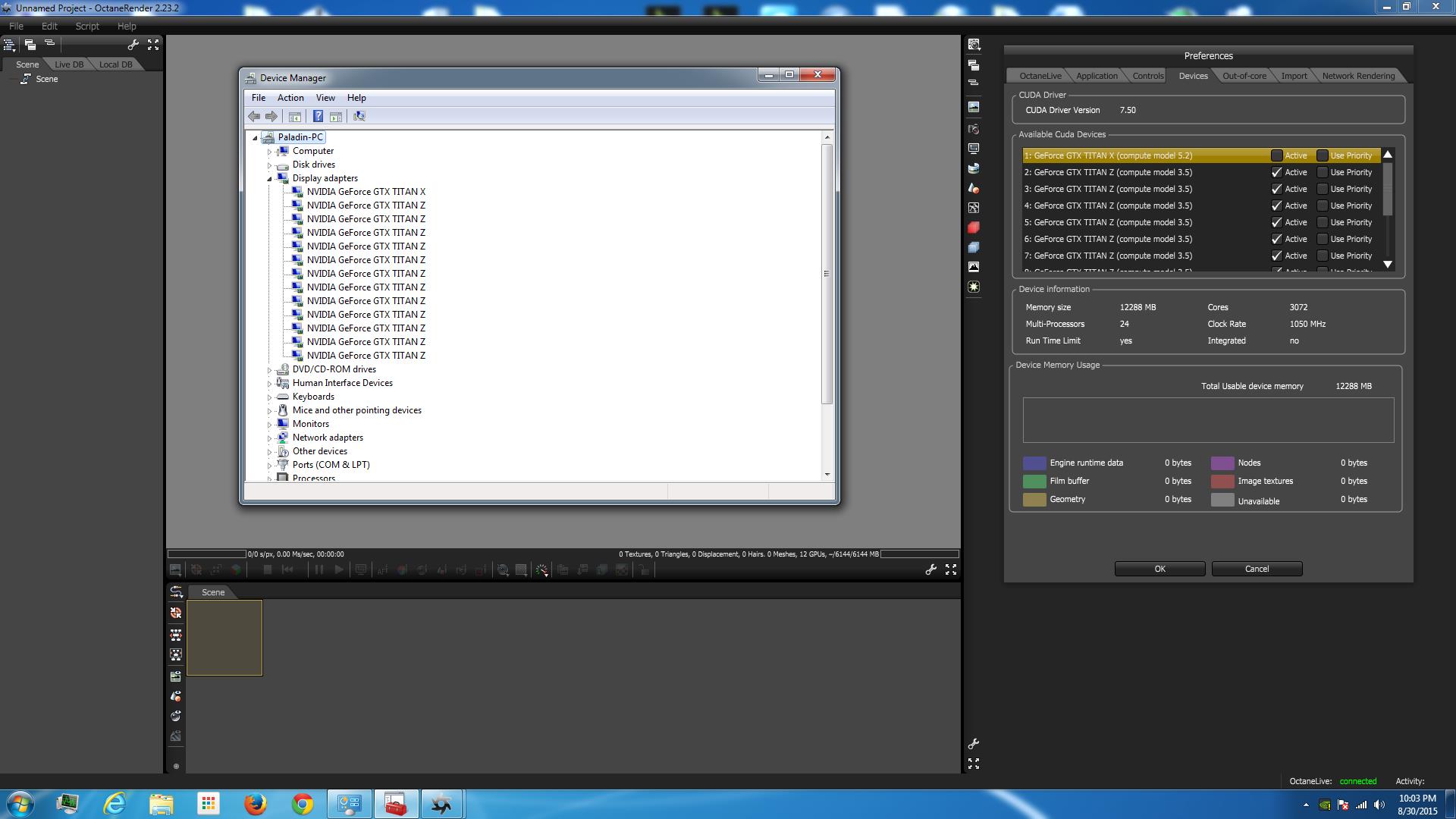Click the pause render button
This screenshot has height=819, width=1456.
click(319, 570)
